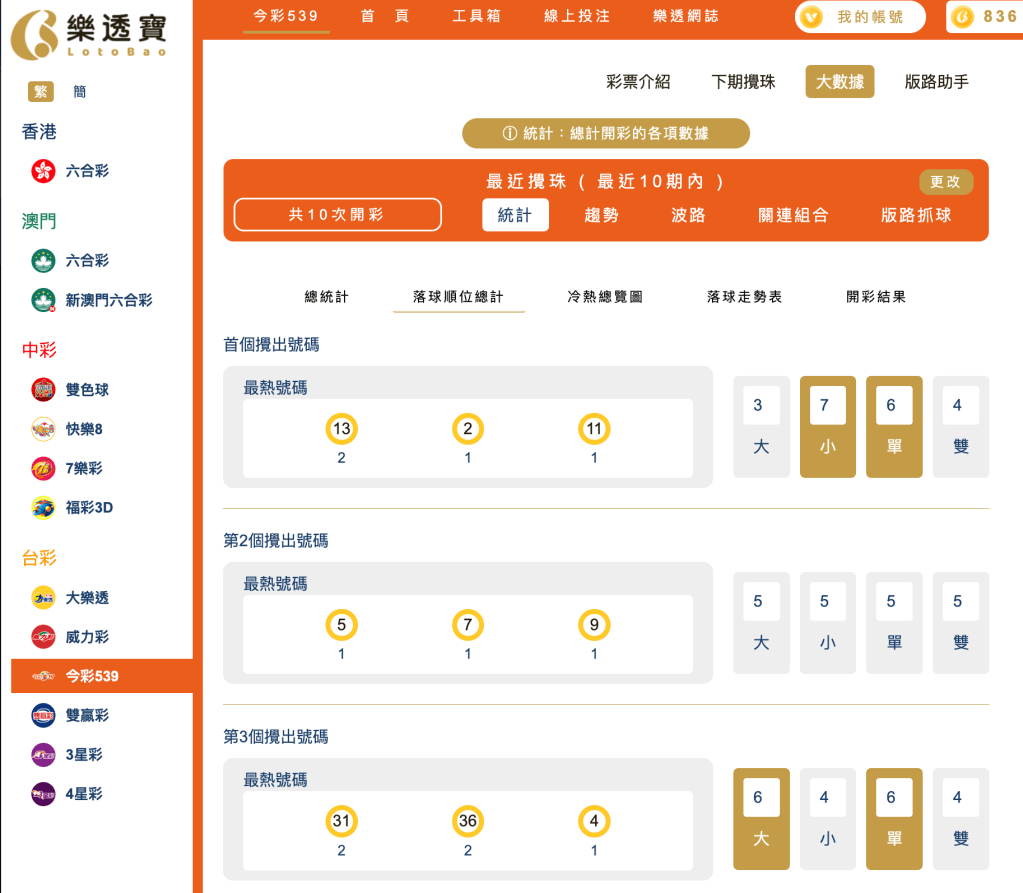Screen dimensions: 1023x893
Task: Click the 福彩3D ball icon
Action: pyautogui.click(x=41, y=508)
